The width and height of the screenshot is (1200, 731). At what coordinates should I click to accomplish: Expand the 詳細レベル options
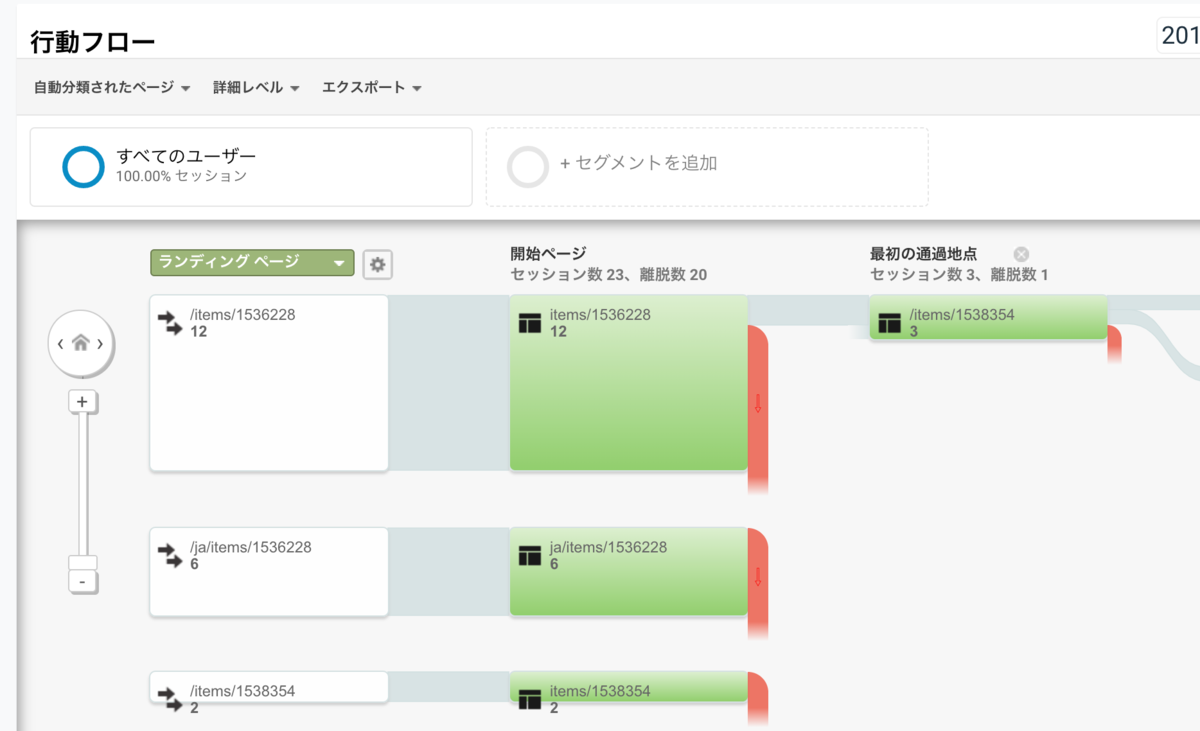(x=255, y=87)
